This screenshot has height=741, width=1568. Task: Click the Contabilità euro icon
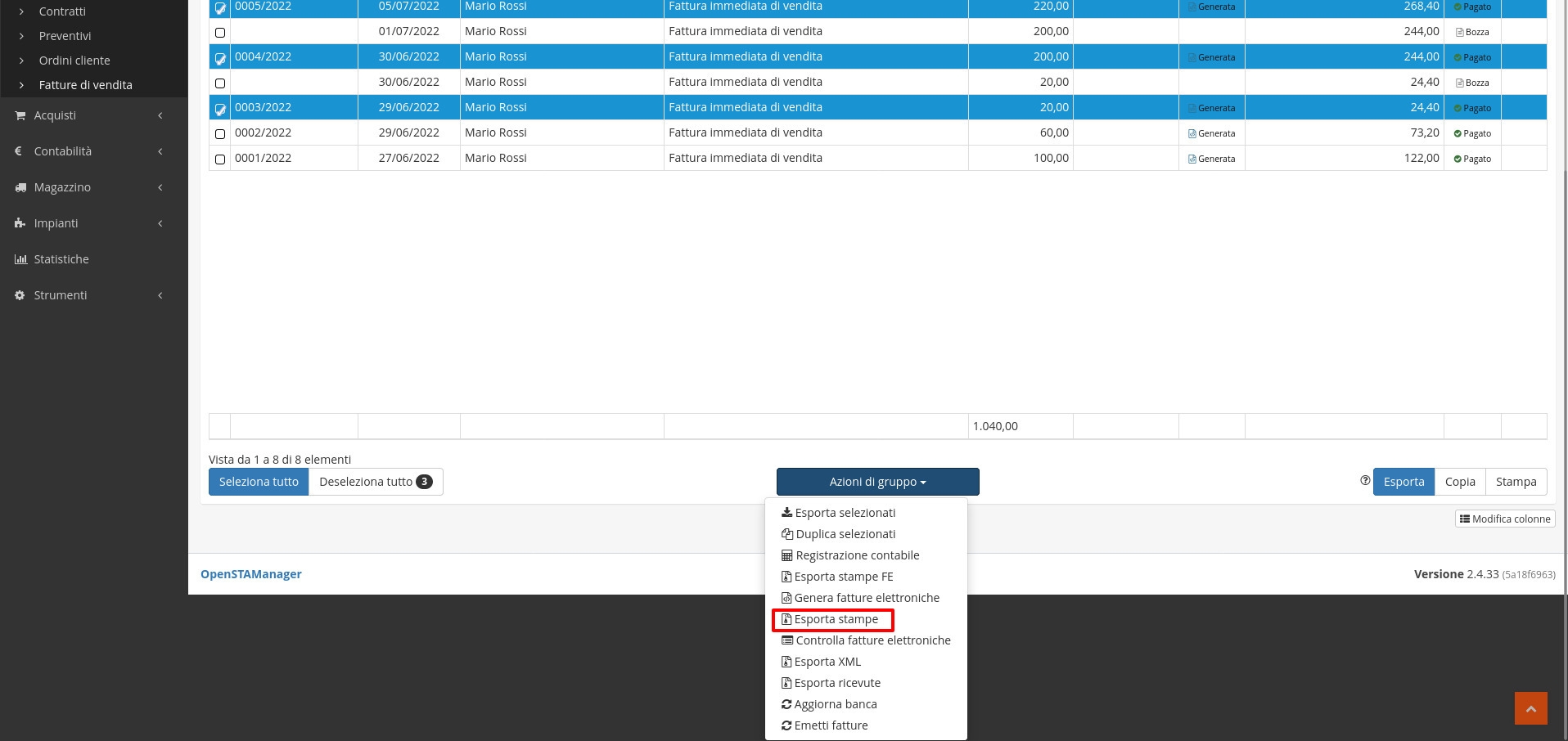point(20,151)
